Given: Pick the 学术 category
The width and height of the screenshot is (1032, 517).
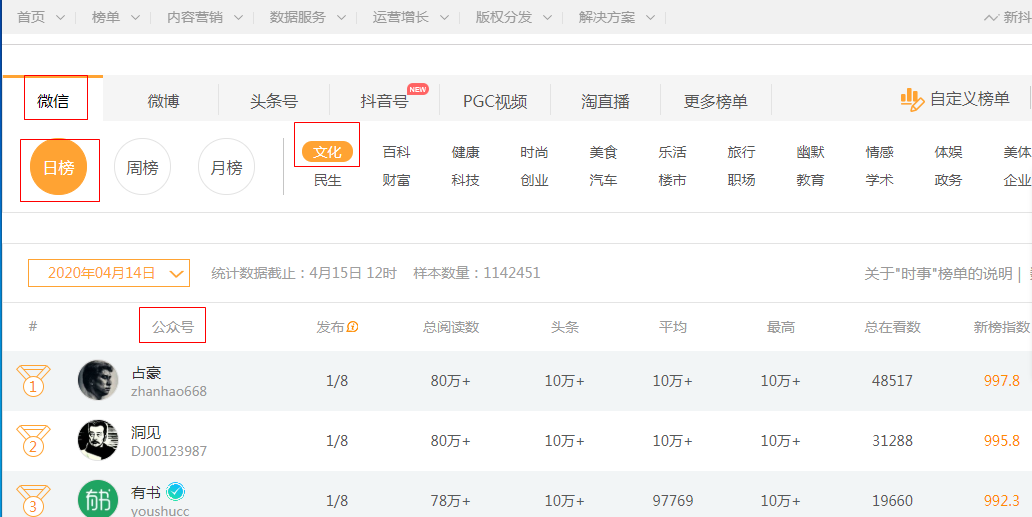Looking at the screenshot, I should [879, 180].
